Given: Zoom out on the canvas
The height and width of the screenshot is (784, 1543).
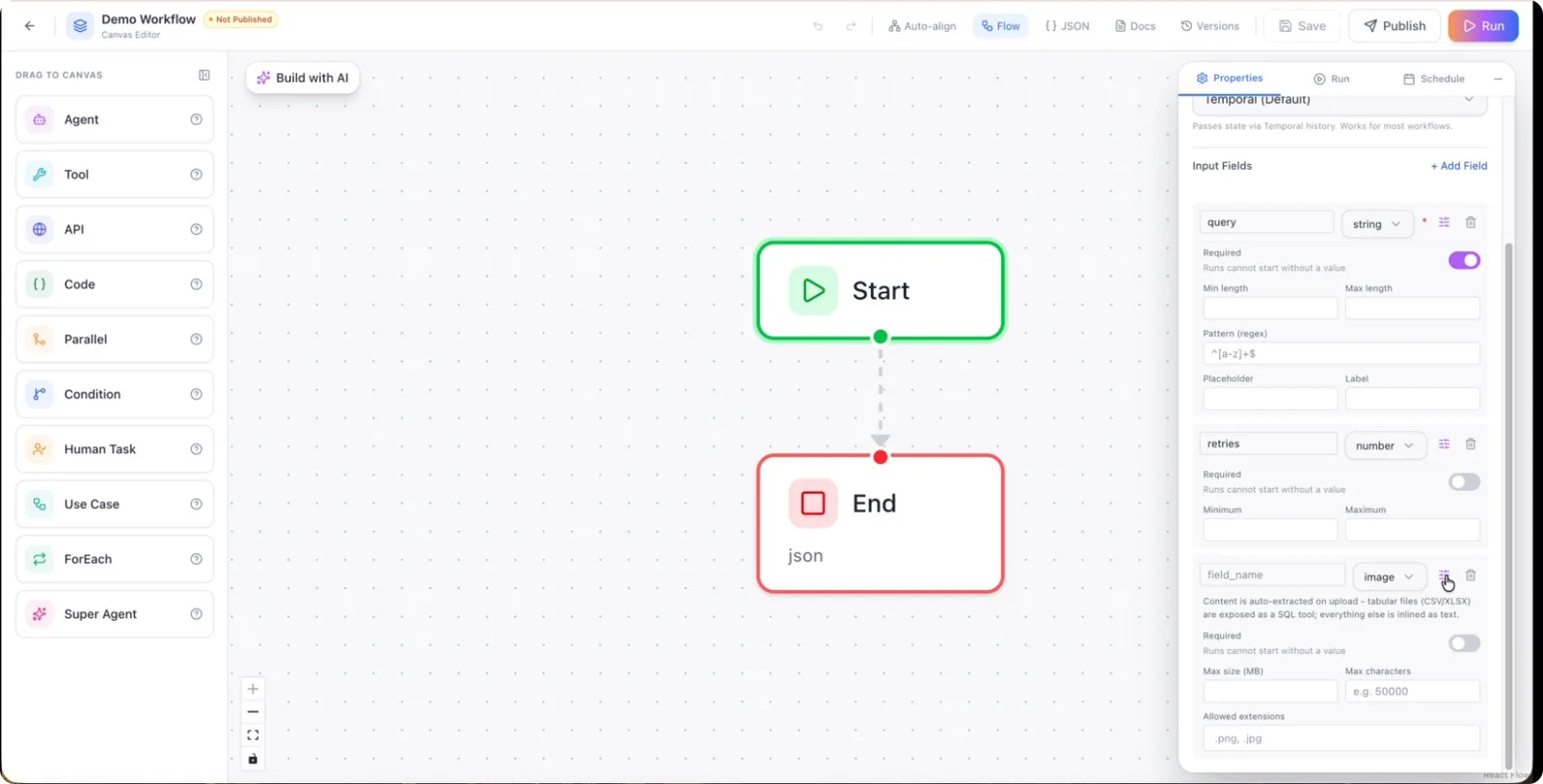Looking at the screenshot, I should tap(253, 712).
